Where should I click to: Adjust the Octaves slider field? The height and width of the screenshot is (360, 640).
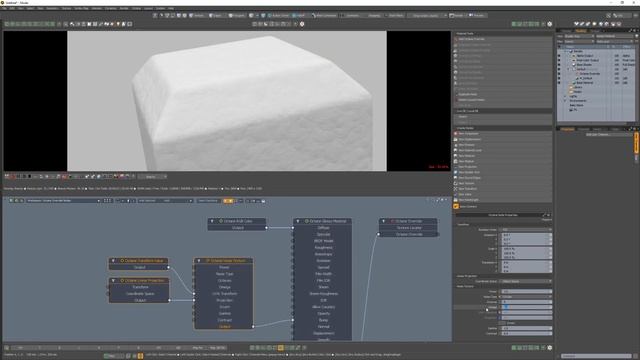[526, 302]
